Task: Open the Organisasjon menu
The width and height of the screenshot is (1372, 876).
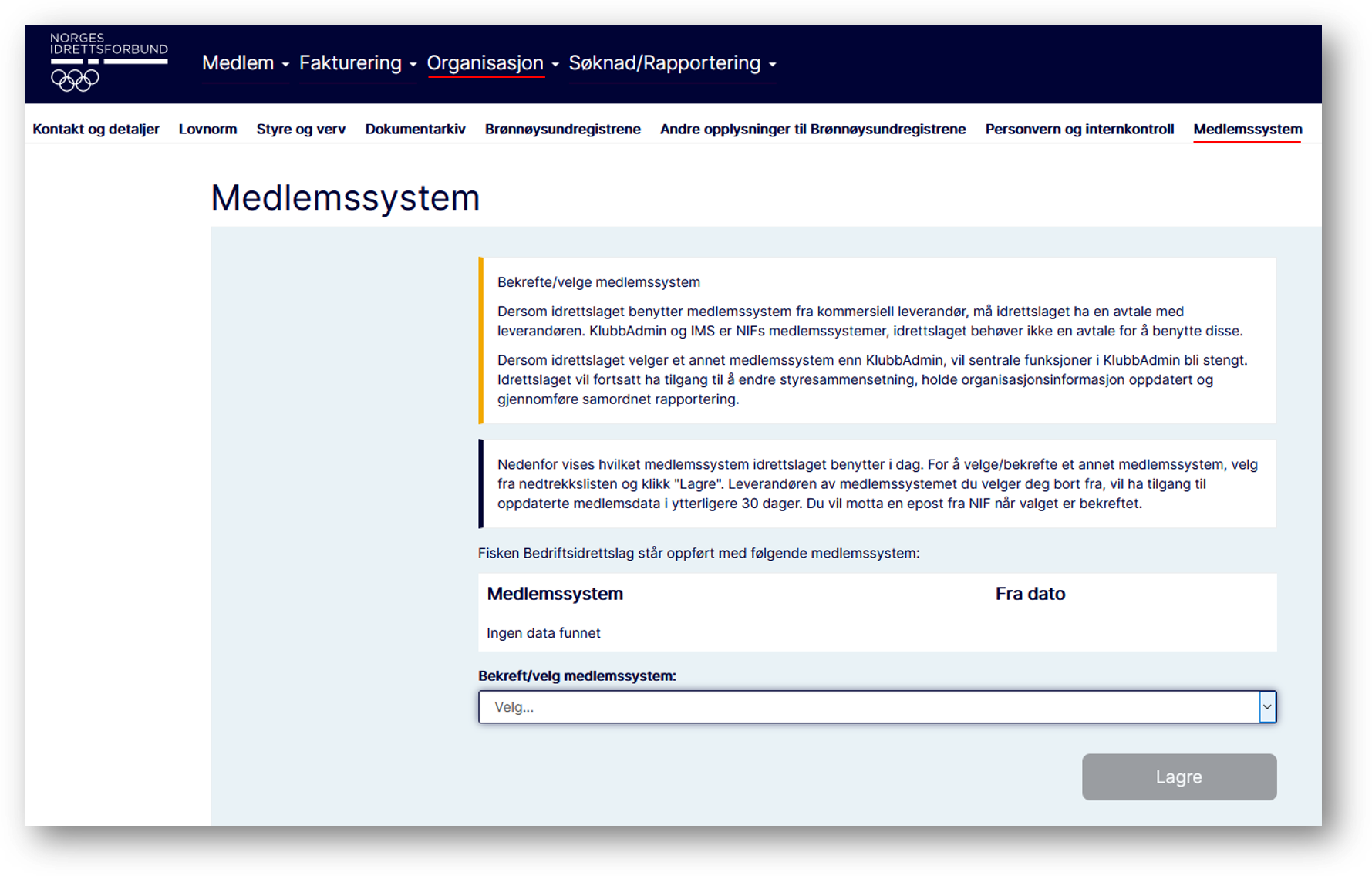Action: [x=492, y=63]
